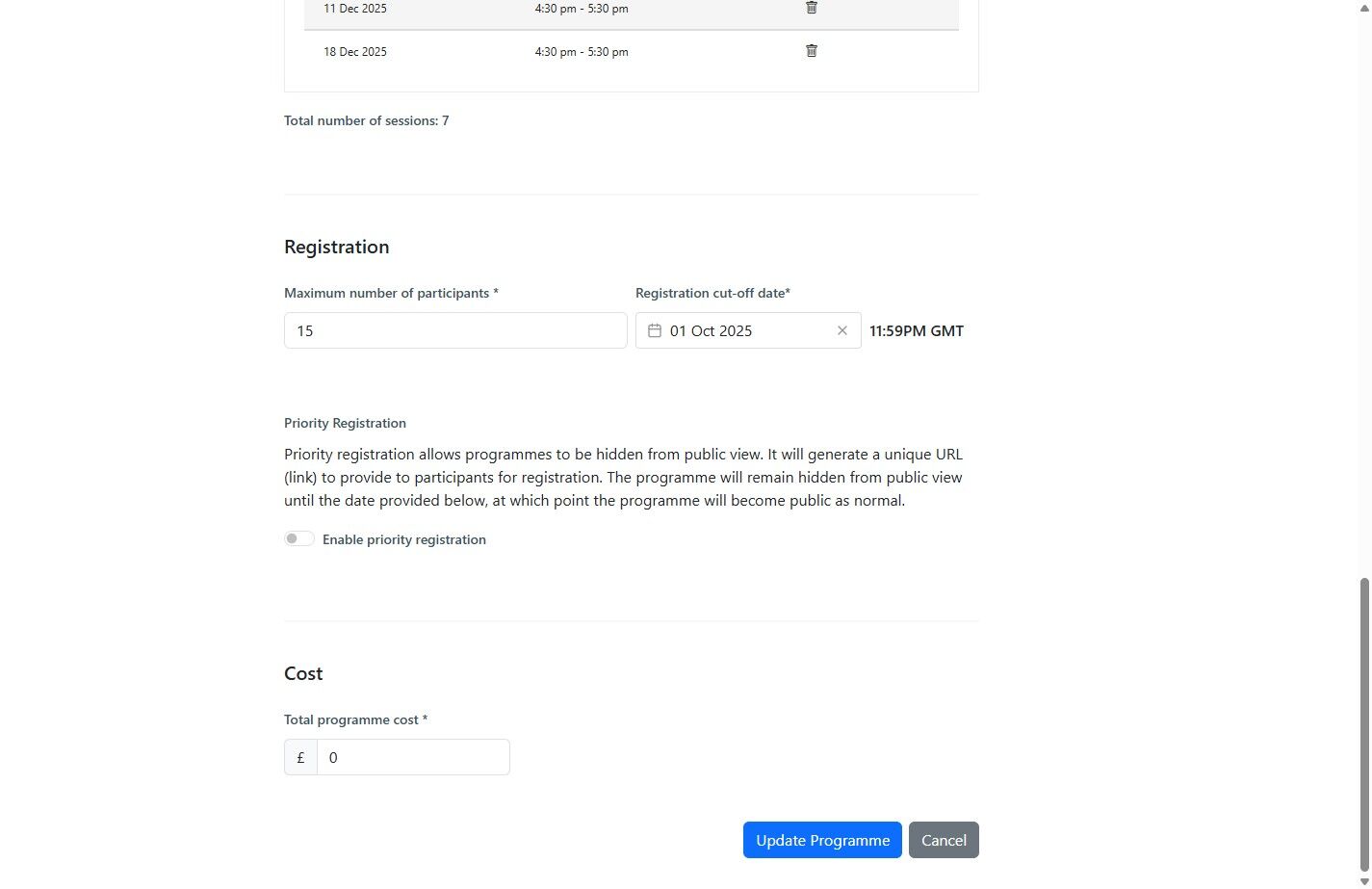The width and height of the screenshot is (1372, 889).
Task: Cancel editing the programme
Action: 944,840
